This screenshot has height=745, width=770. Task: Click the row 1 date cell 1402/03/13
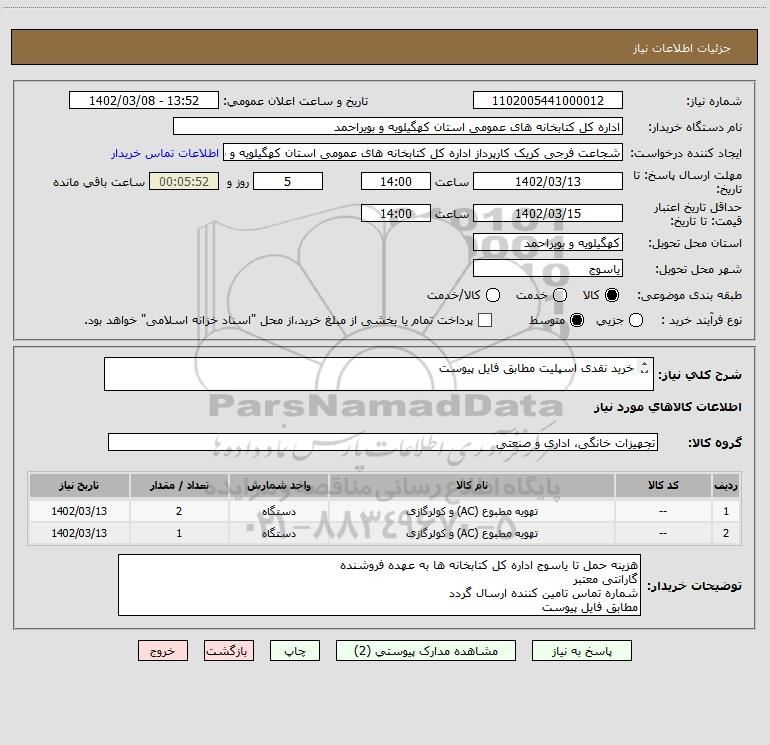(79, 511)
